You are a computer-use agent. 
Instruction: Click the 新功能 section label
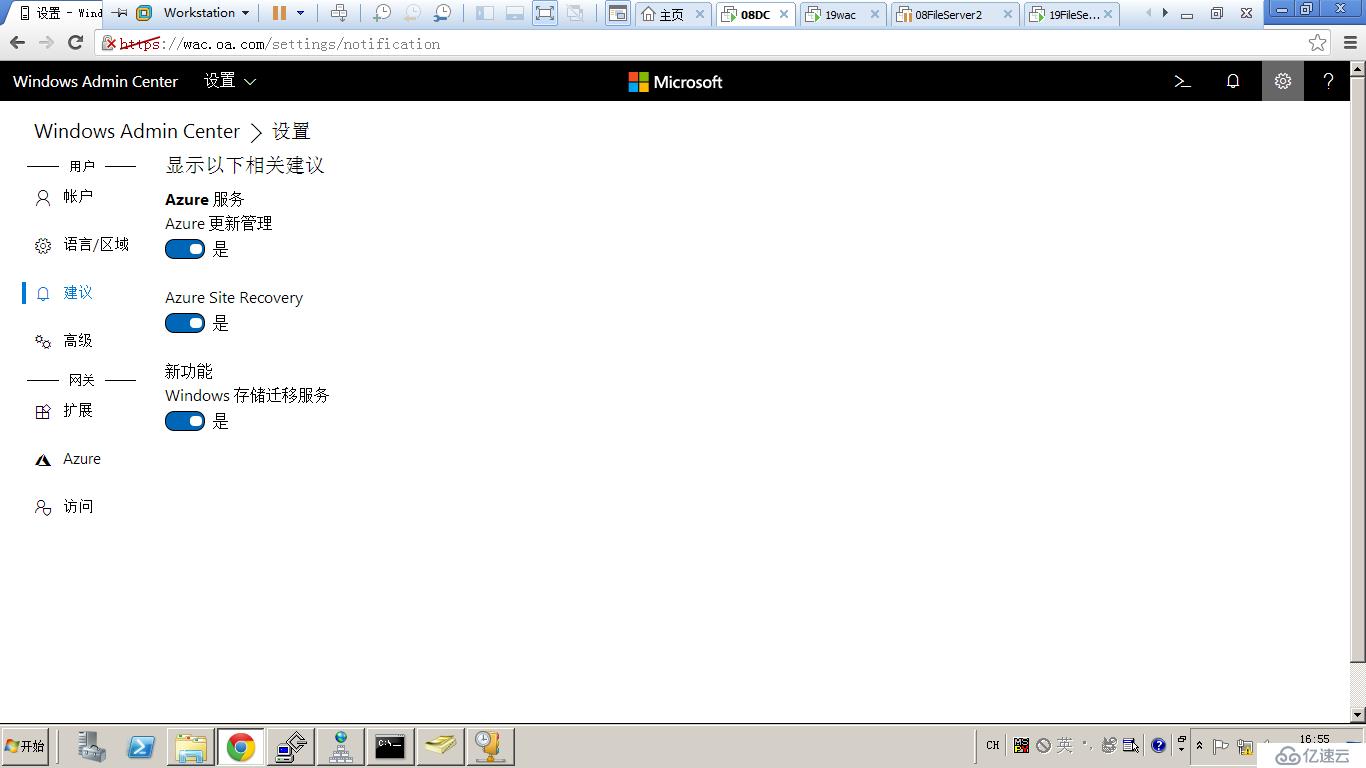[189, 371]
